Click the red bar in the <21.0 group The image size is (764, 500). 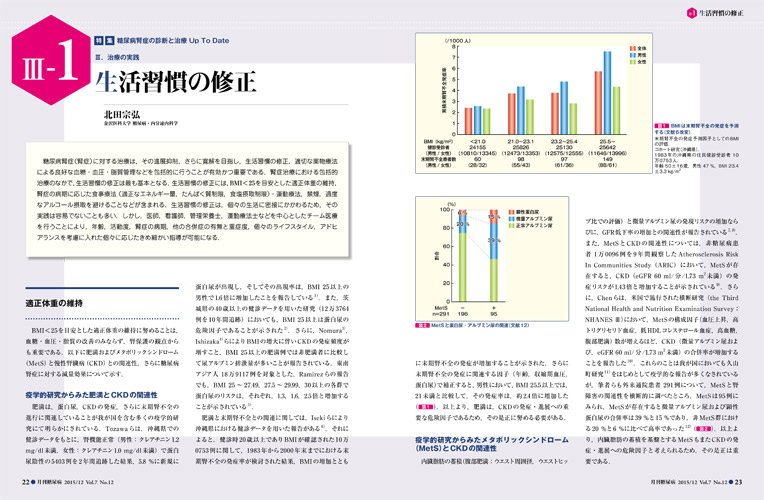pos(468,121)
